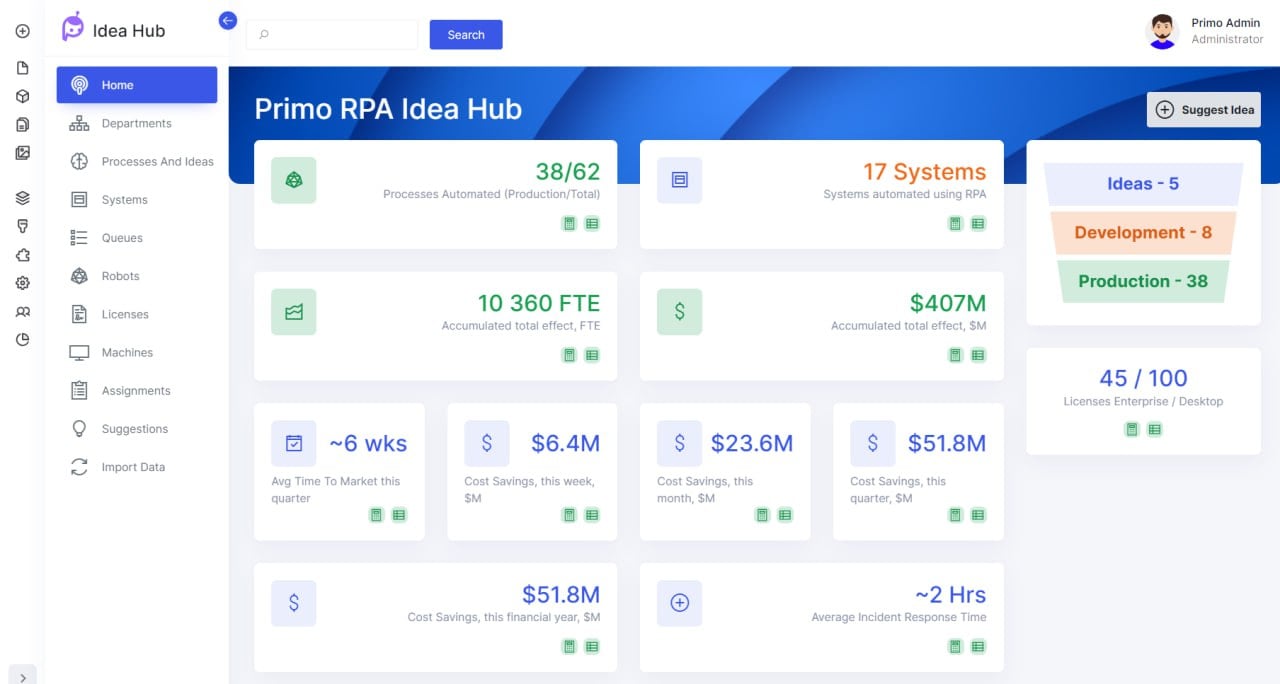The height and width of the screenshot is (684, 1280).
Task: Click the layers icon in the far-left rail
Action: pyautogui.click(x=21, y=197)
